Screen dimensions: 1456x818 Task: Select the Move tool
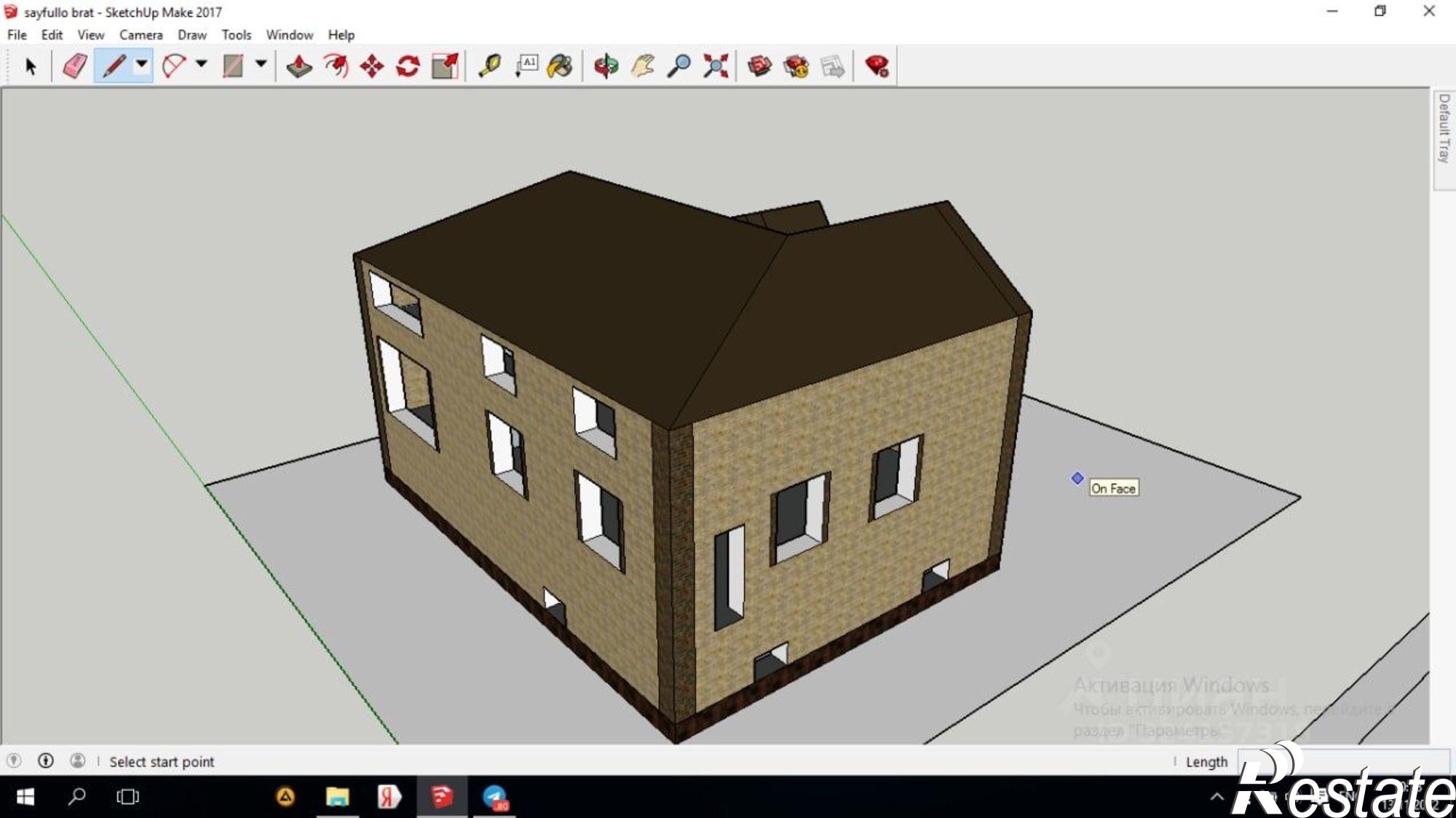(x=372, y=66)
